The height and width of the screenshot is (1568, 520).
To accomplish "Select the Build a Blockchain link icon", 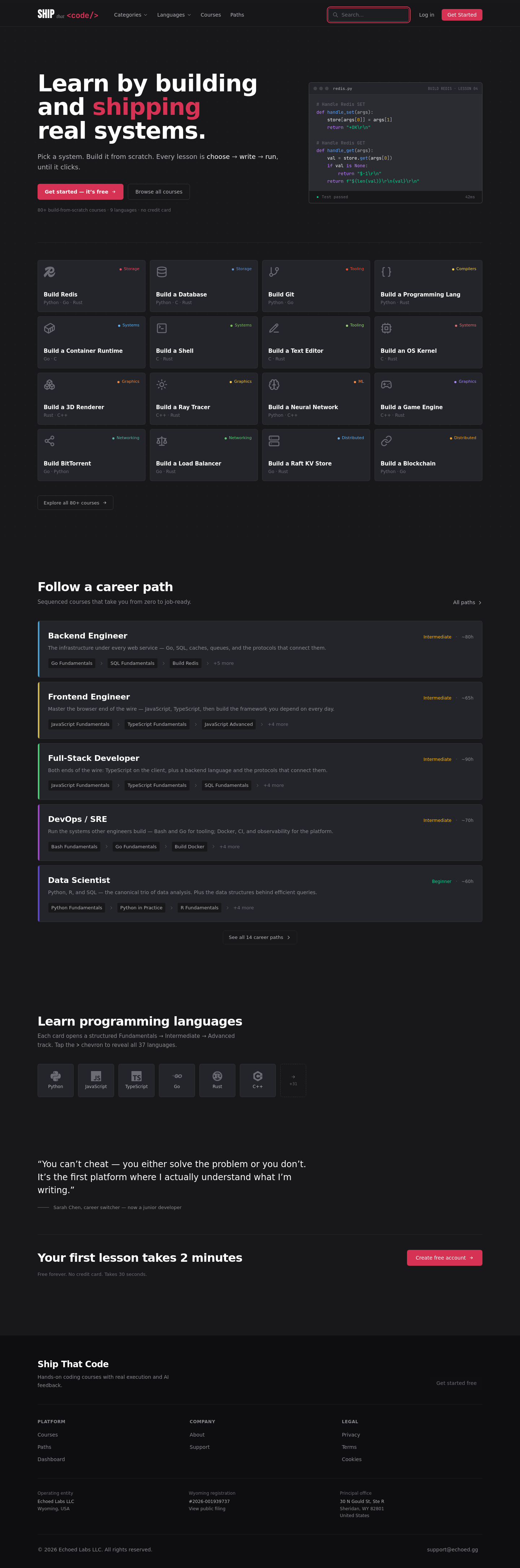I will click(386, 441).
